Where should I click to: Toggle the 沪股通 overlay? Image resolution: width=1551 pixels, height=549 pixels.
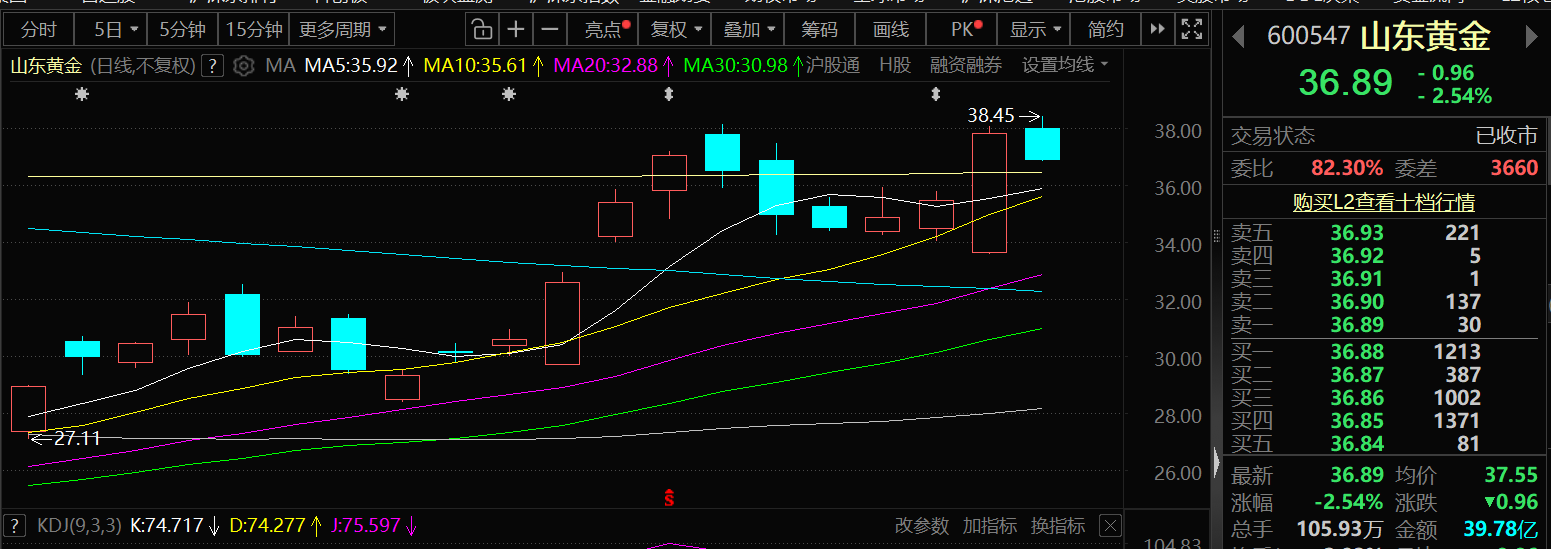[x=833, y=66]
